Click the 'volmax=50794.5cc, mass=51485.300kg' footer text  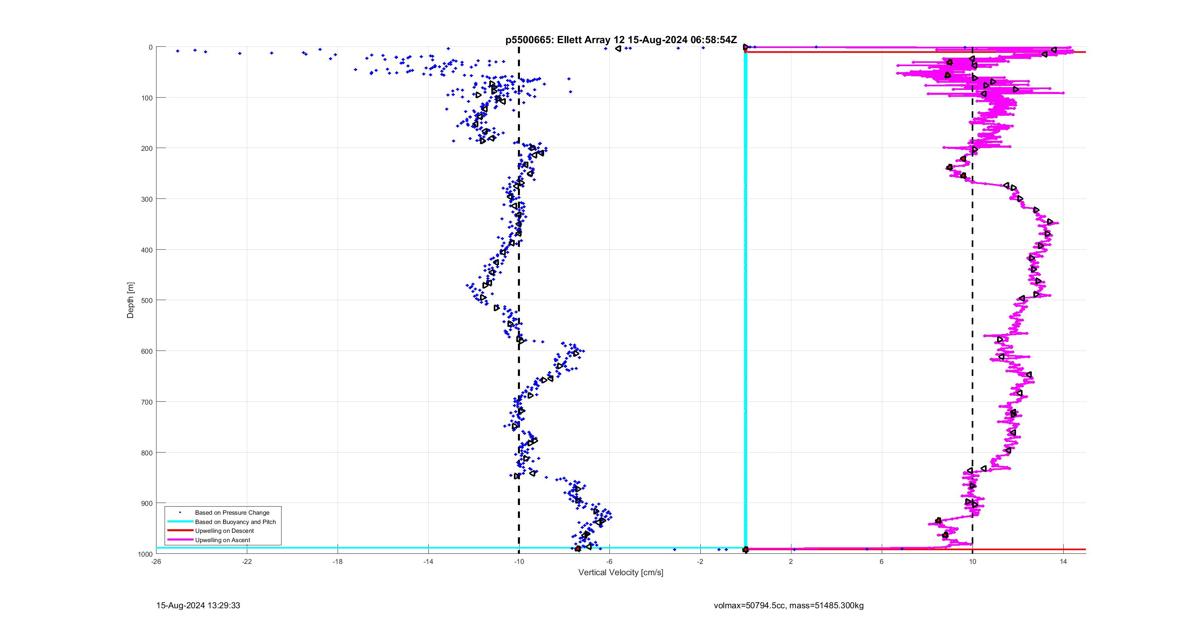click(x=788, y=605)
